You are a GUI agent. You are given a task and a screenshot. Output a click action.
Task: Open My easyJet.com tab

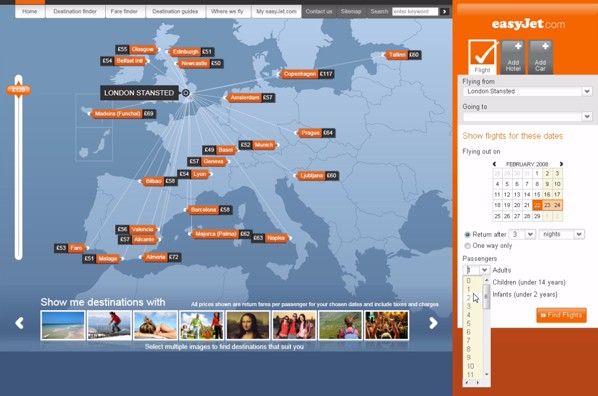(276, 11)
